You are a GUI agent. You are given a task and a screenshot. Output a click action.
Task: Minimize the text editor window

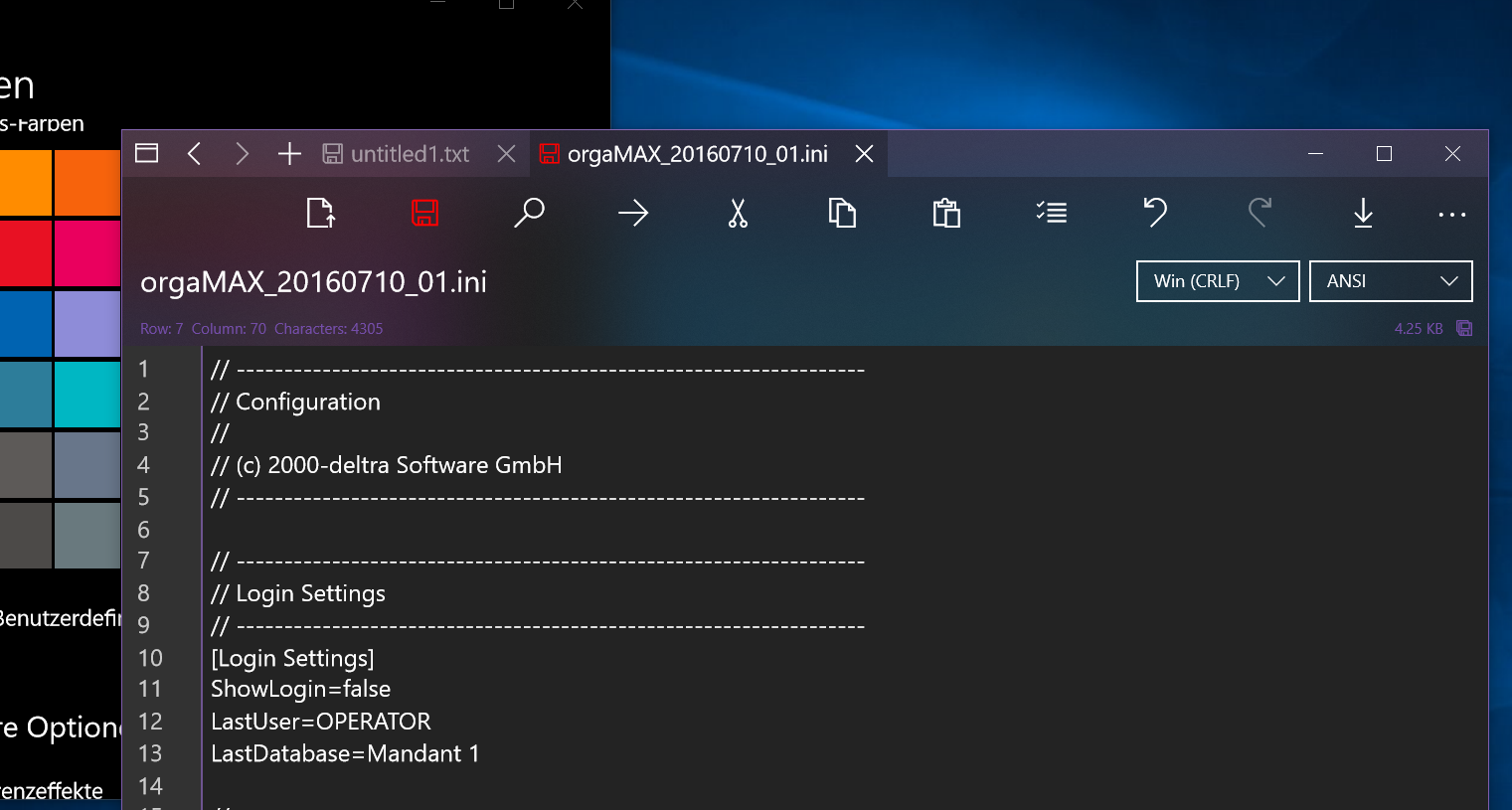coord(1315,153)
